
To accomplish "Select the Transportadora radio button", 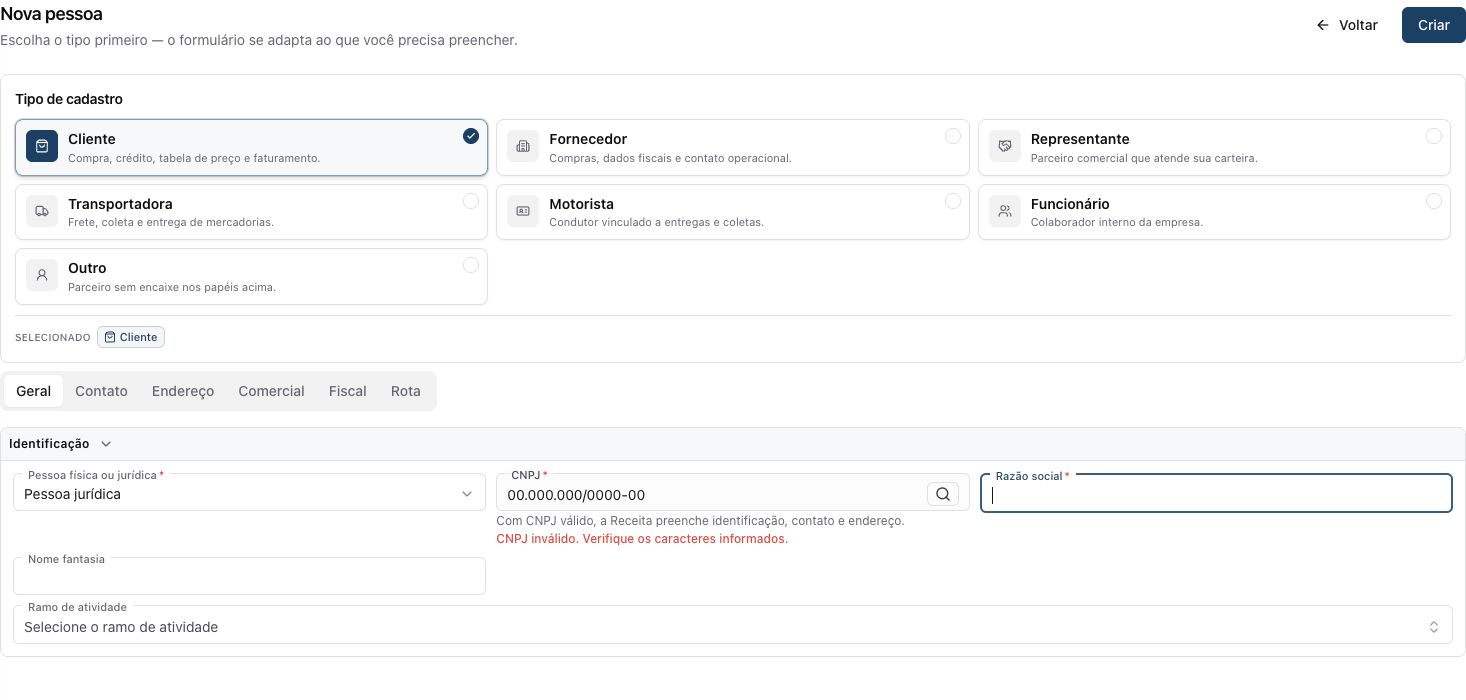I will [x=471, y=201].
